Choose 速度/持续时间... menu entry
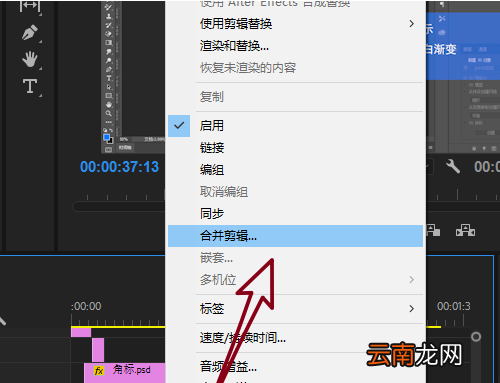The height and width of the screenshot is (383, 500). (295, 338)
